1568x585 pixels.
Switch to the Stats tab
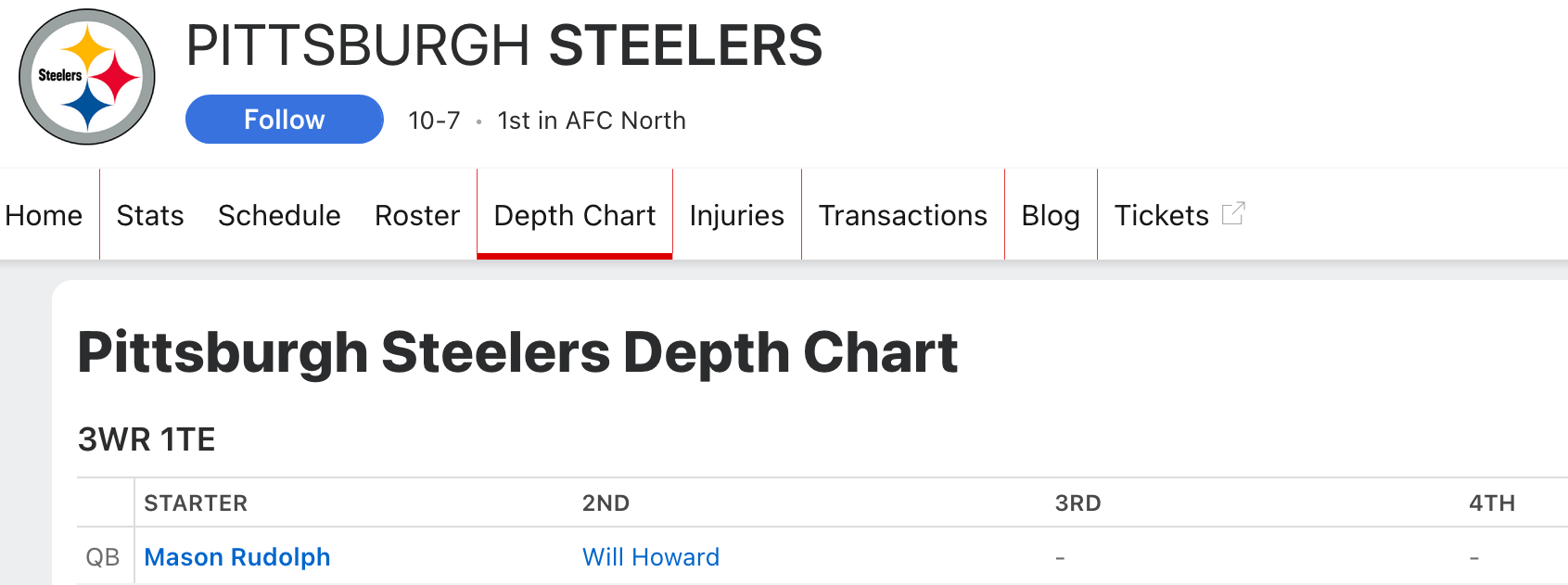(x=150, y=215)
